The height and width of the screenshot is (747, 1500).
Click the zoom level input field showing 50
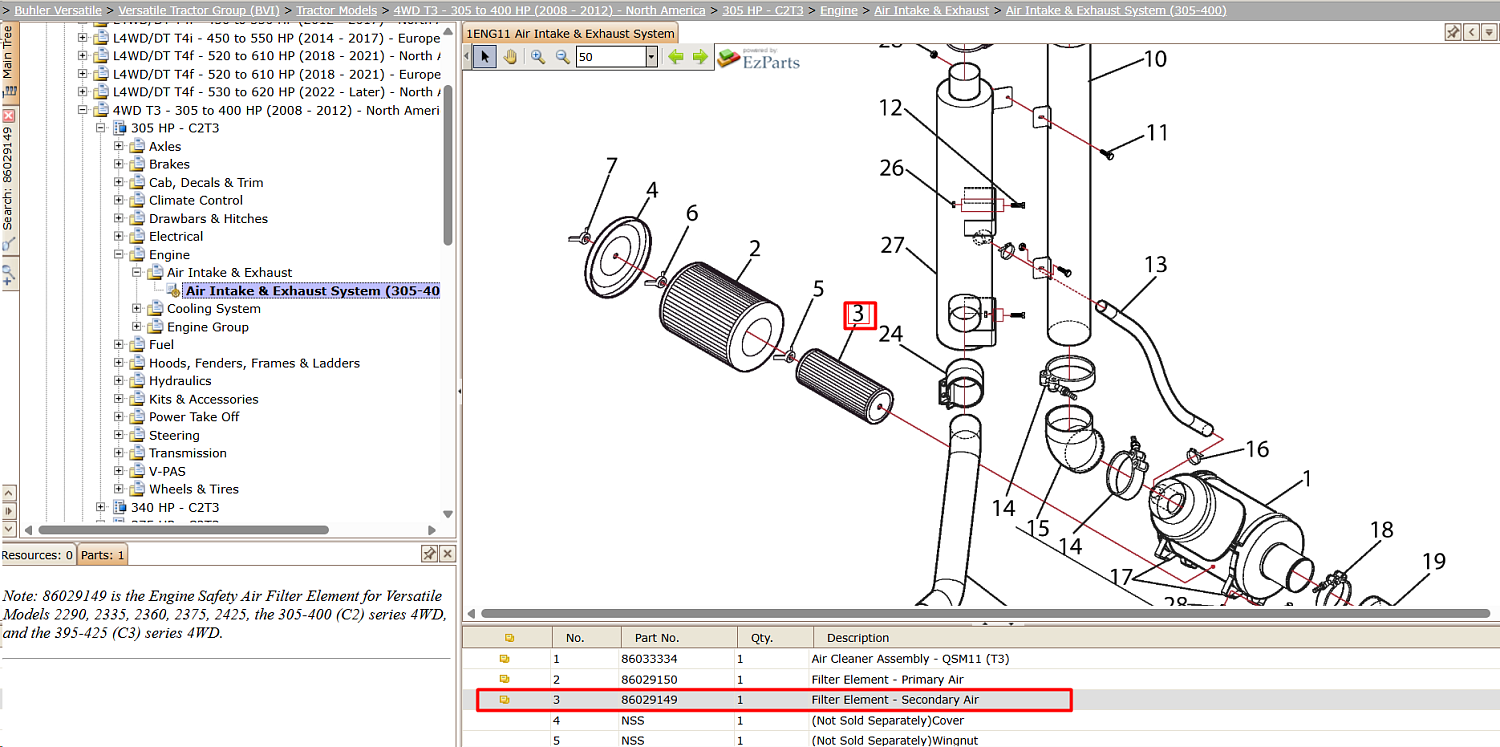coord(611,57)
